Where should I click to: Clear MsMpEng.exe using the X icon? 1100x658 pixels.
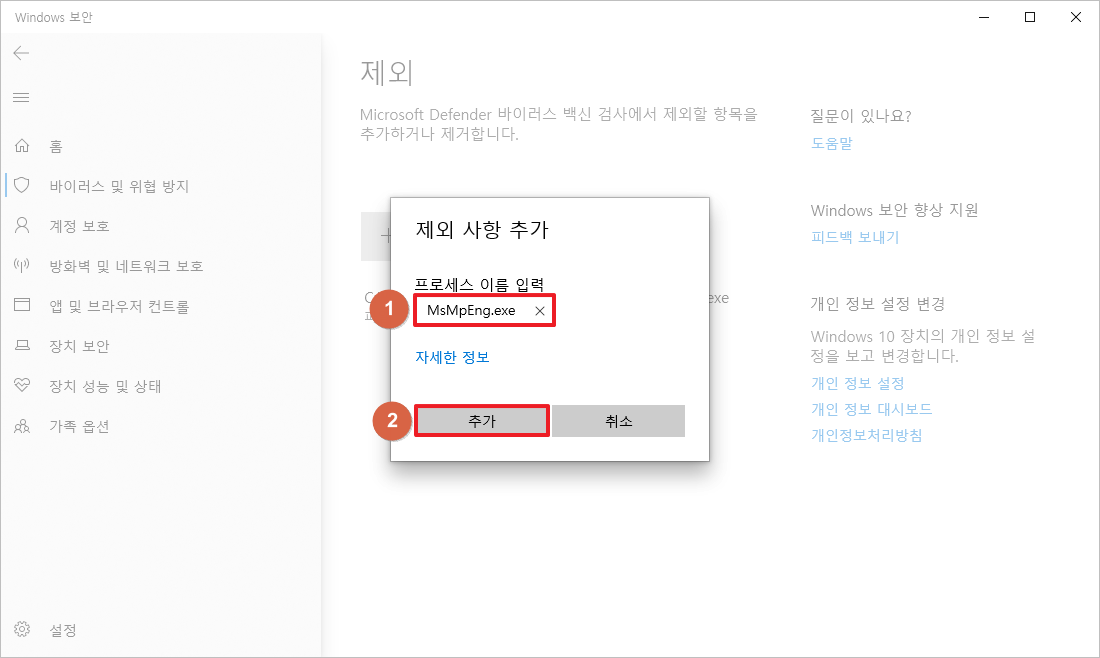coord(539,310)
